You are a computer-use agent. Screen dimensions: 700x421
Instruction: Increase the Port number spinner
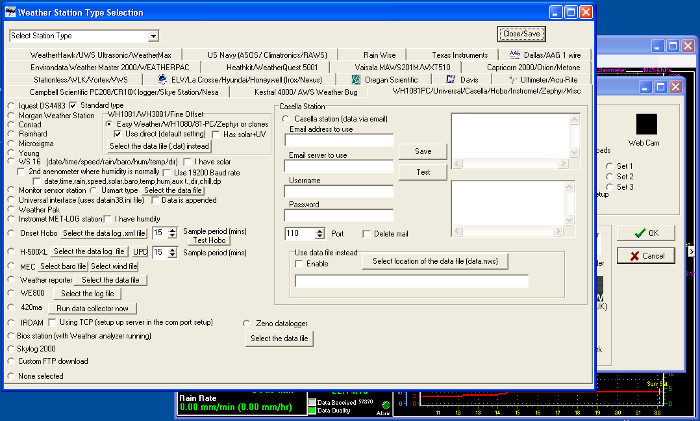click(320, 231)
